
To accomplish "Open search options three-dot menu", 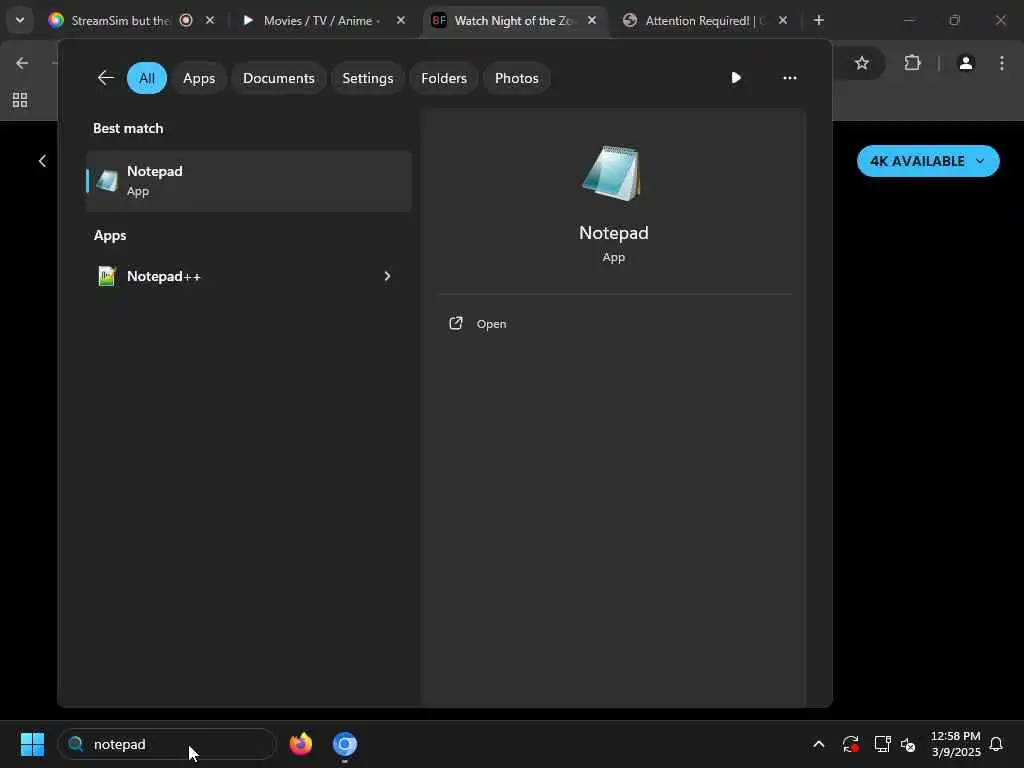I will click(x=790, y=78).
